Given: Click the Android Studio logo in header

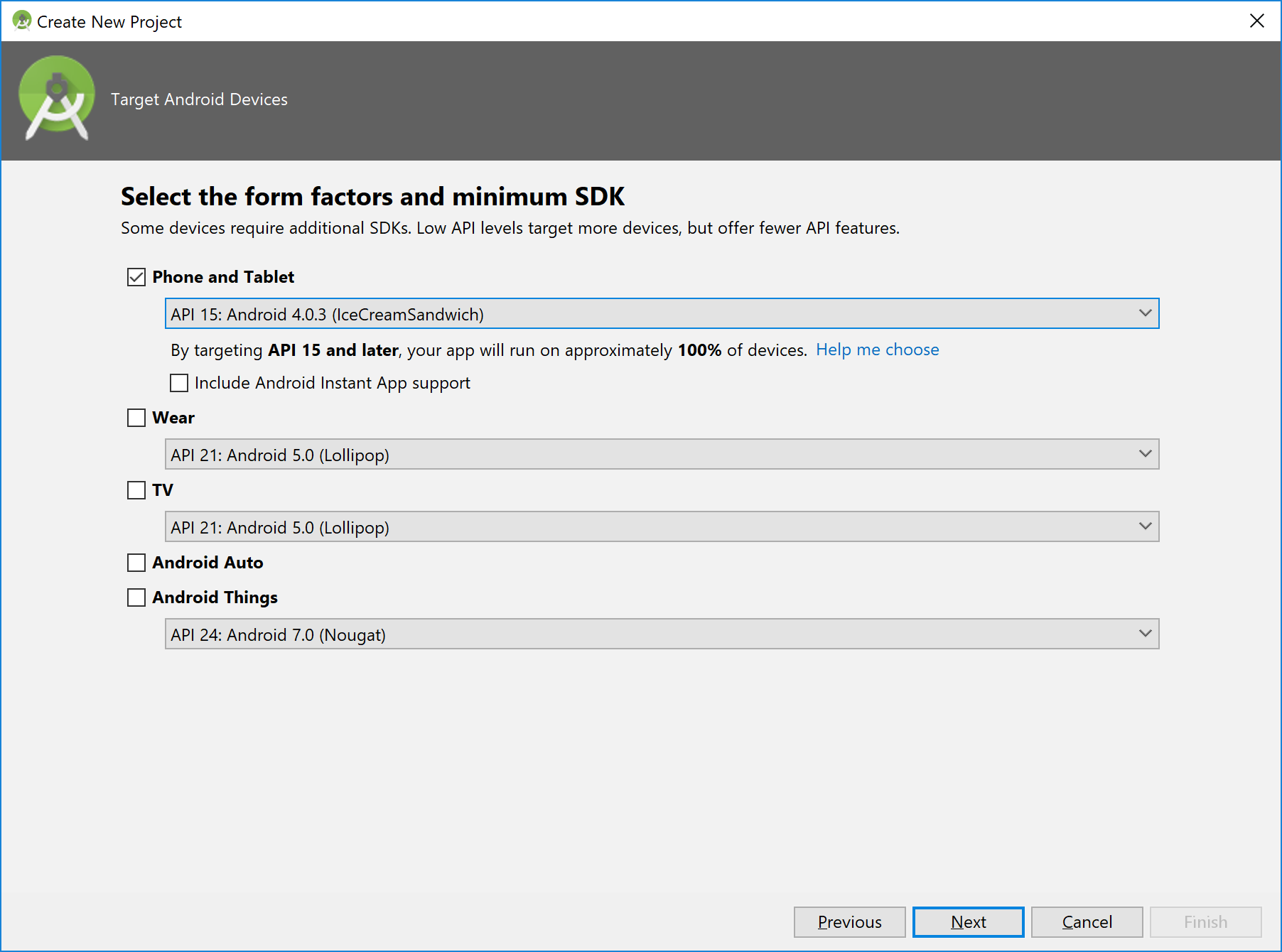Looking at the screenshot, I should tap(57, 98).
